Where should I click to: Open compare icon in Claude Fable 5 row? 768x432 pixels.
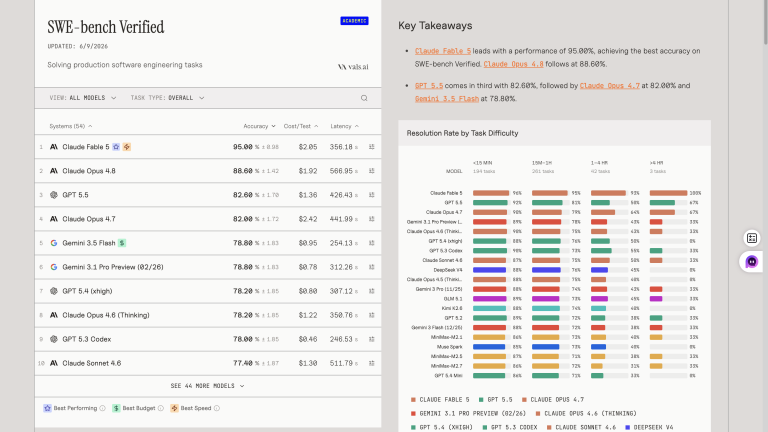tap(372, 147)
